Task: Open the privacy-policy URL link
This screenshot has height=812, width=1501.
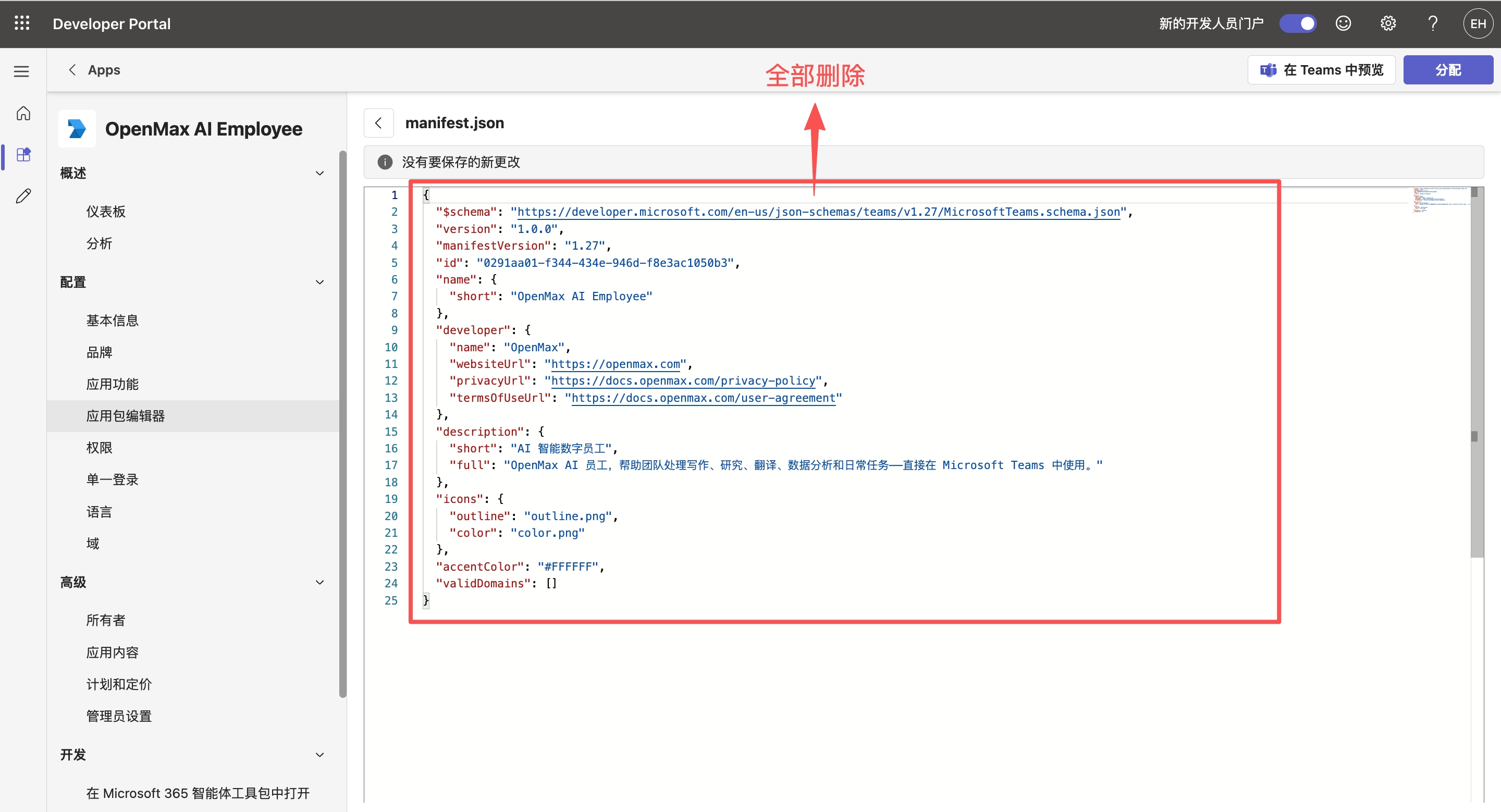Action: [683, 381]
